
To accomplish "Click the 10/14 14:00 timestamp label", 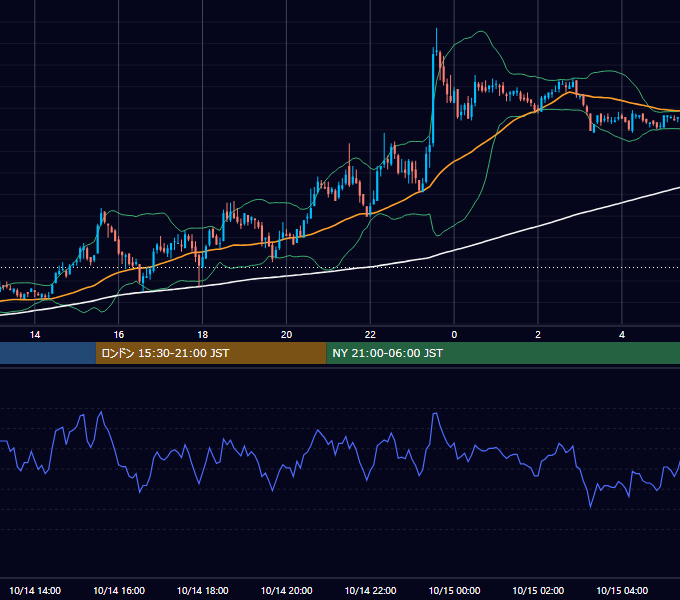I will click(35, 590).
